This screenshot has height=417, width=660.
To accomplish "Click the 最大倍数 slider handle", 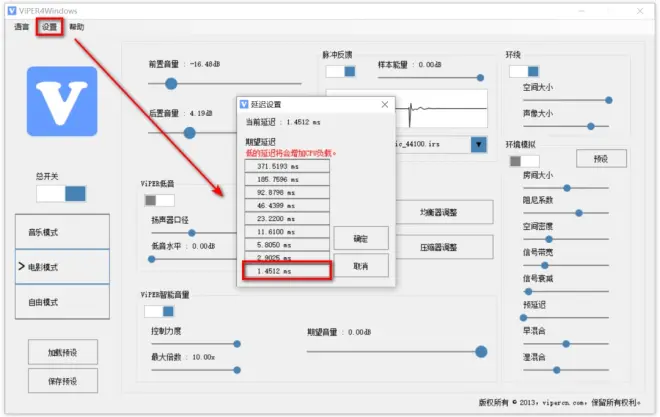I will (237, 370).
